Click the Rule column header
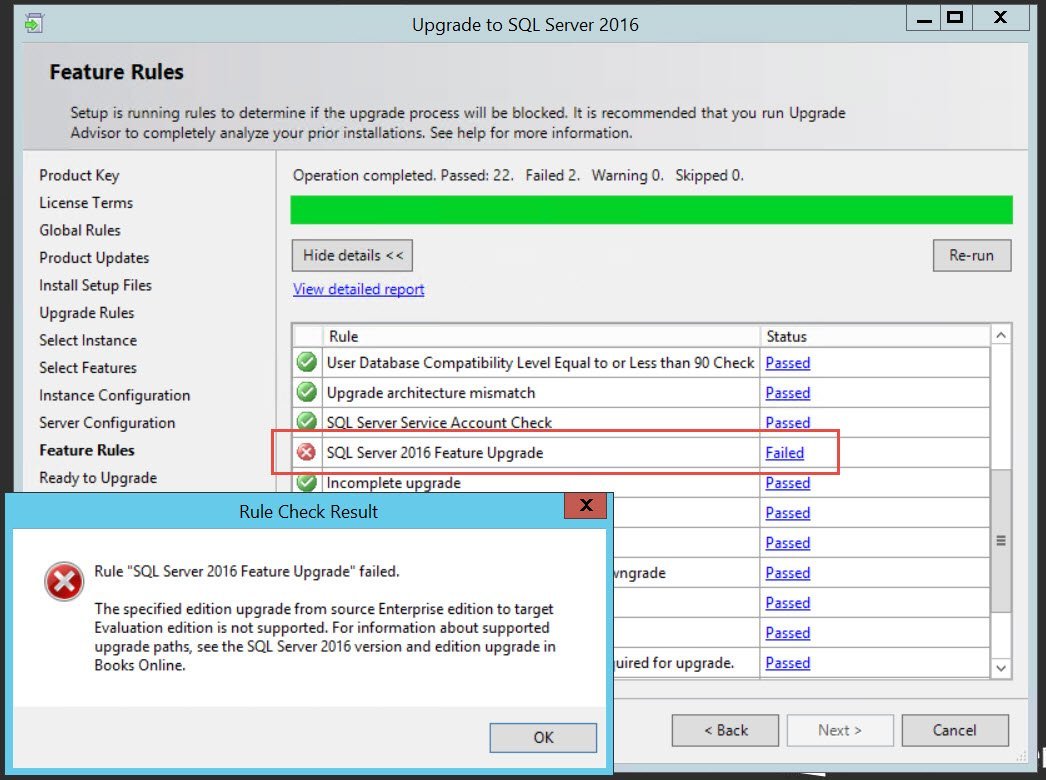Image resolution: width=1046 pixels, height=780 pixels. coord(541,336)
